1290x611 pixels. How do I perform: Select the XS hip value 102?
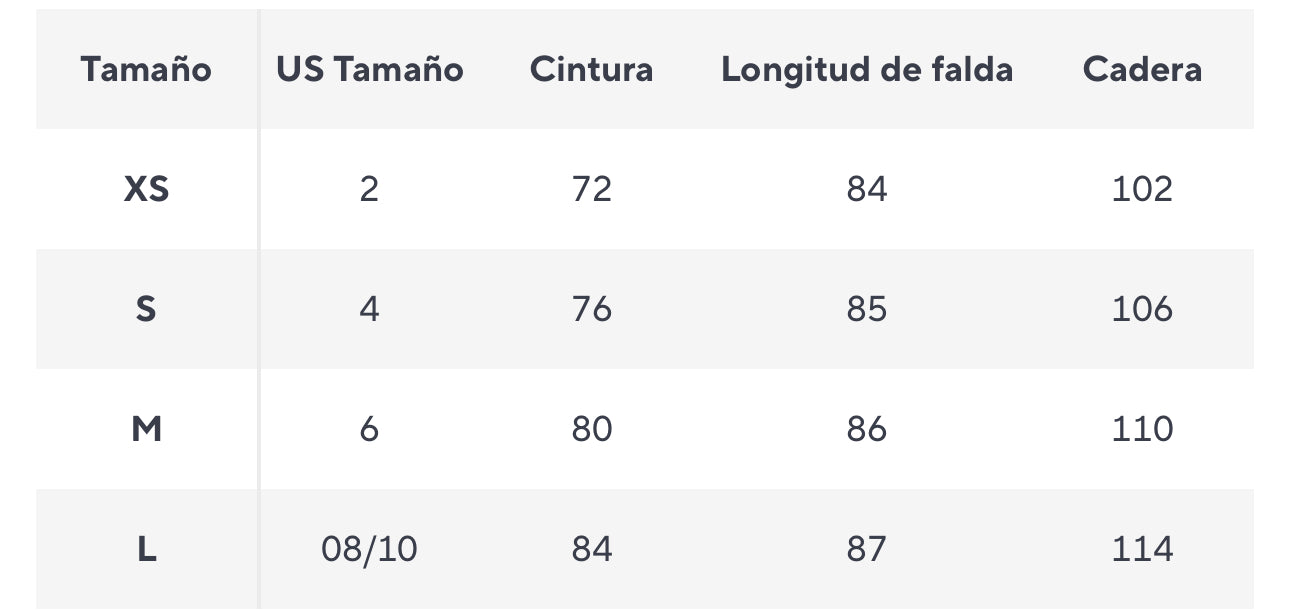pyautogui.click(x=1142, y=189)
